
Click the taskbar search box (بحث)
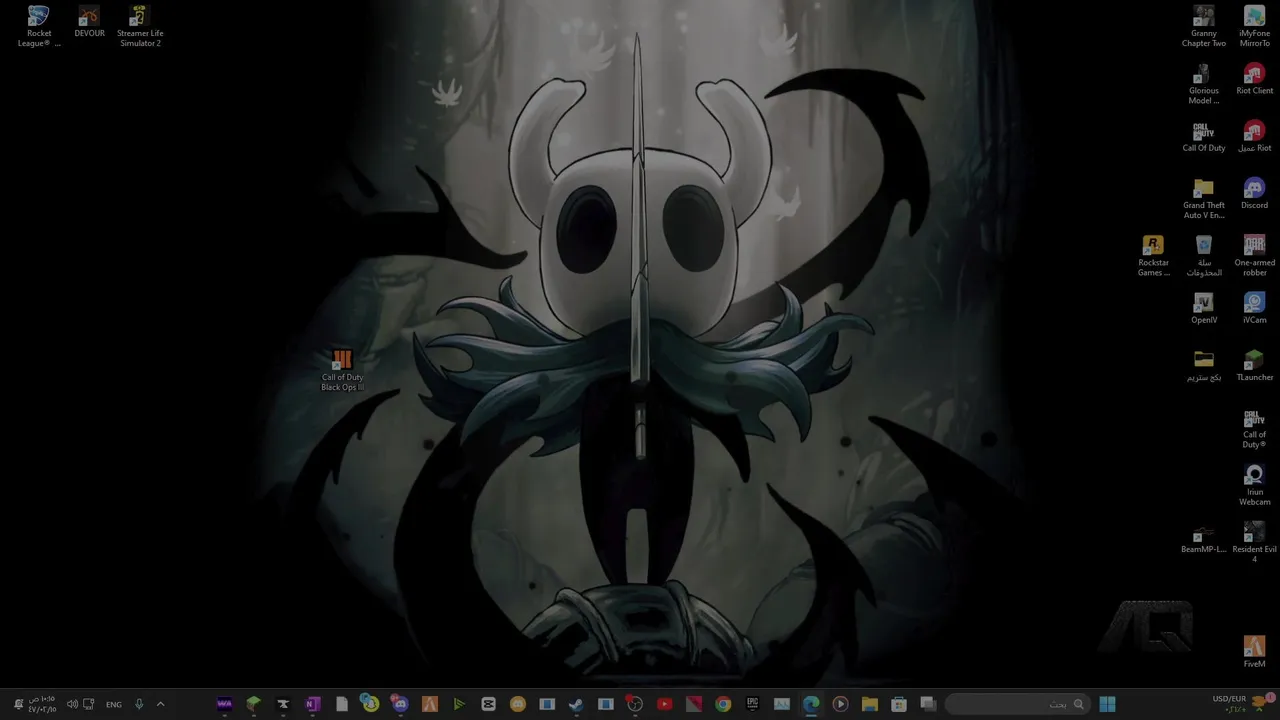[x=1017, y=704]
